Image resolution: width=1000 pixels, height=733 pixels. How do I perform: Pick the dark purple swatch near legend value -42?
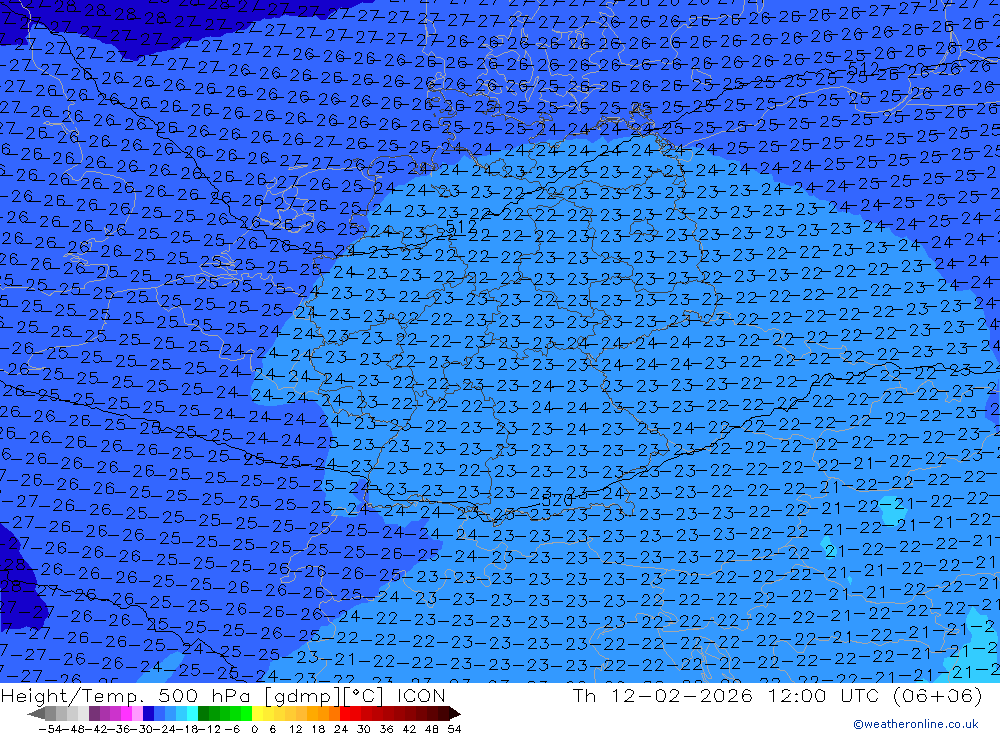pyautogui.click(x=94, y=714)
